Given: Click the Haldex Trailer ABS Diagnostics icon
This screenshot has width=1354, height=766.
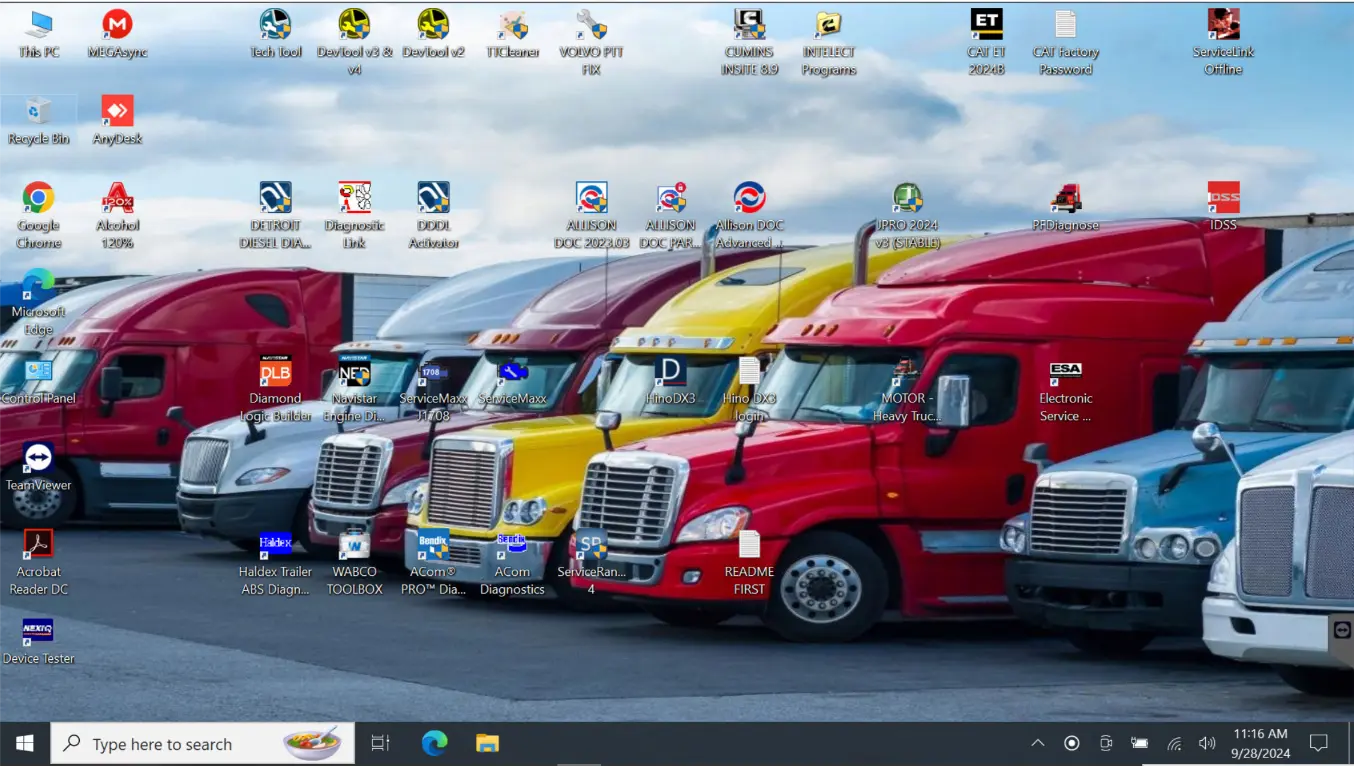Looking at the screenshot, I should pyautogui.click(x=275, y=545).
